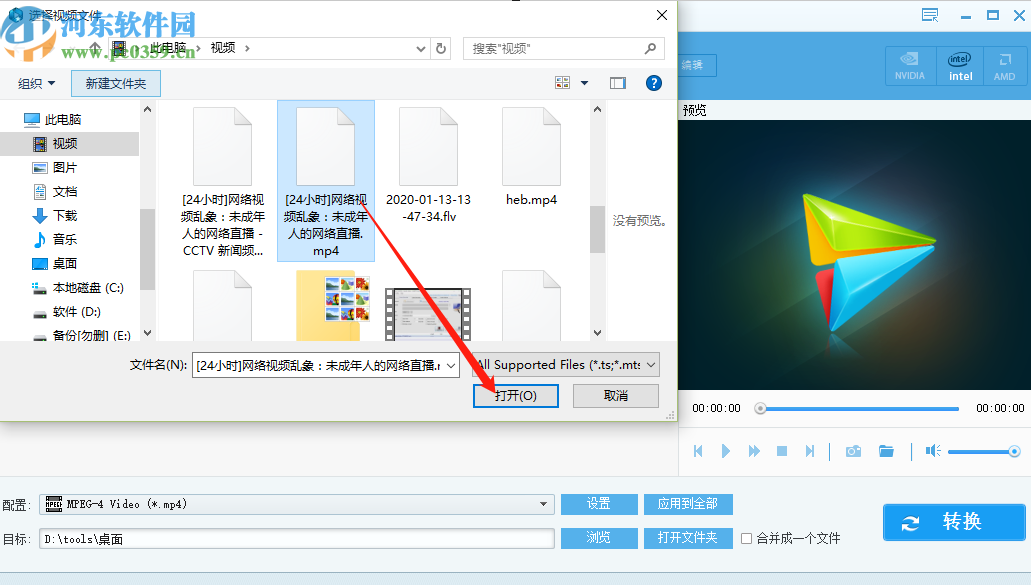Click the blue Help question mark icon
This screenshot has height=585, width=1031.
click(x=654, y=83)
